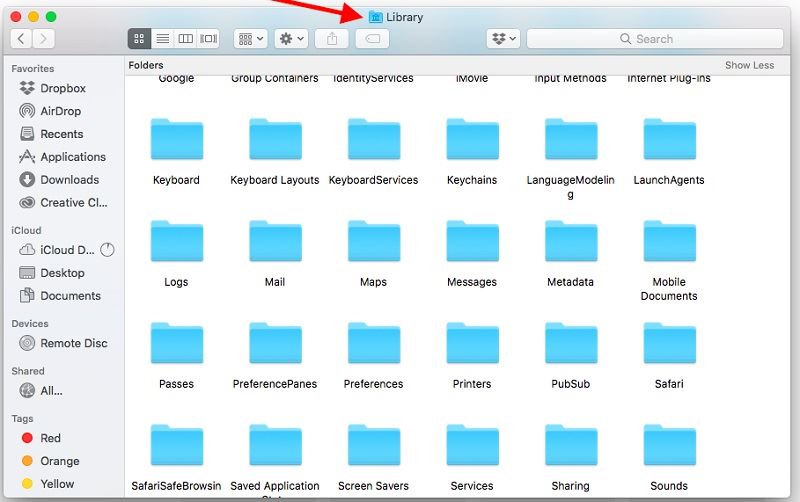Switch to list view
800x502 pixels.
click(163, 39)
